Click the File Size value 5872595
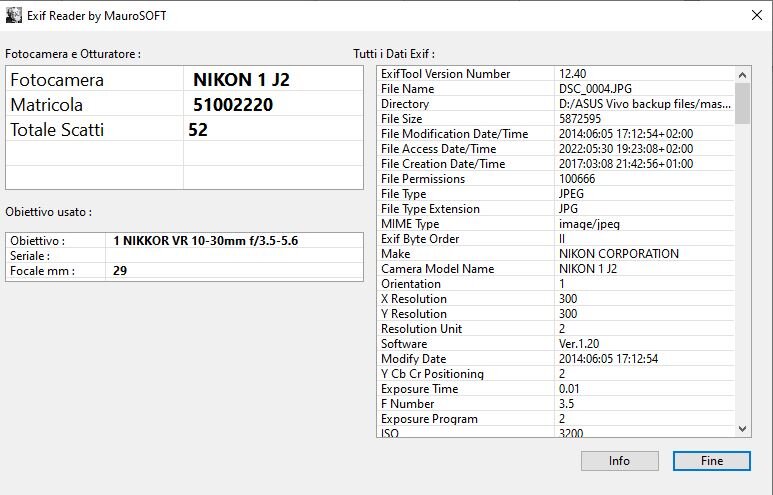Screen dimensions: 773x495 pos(580,119)
